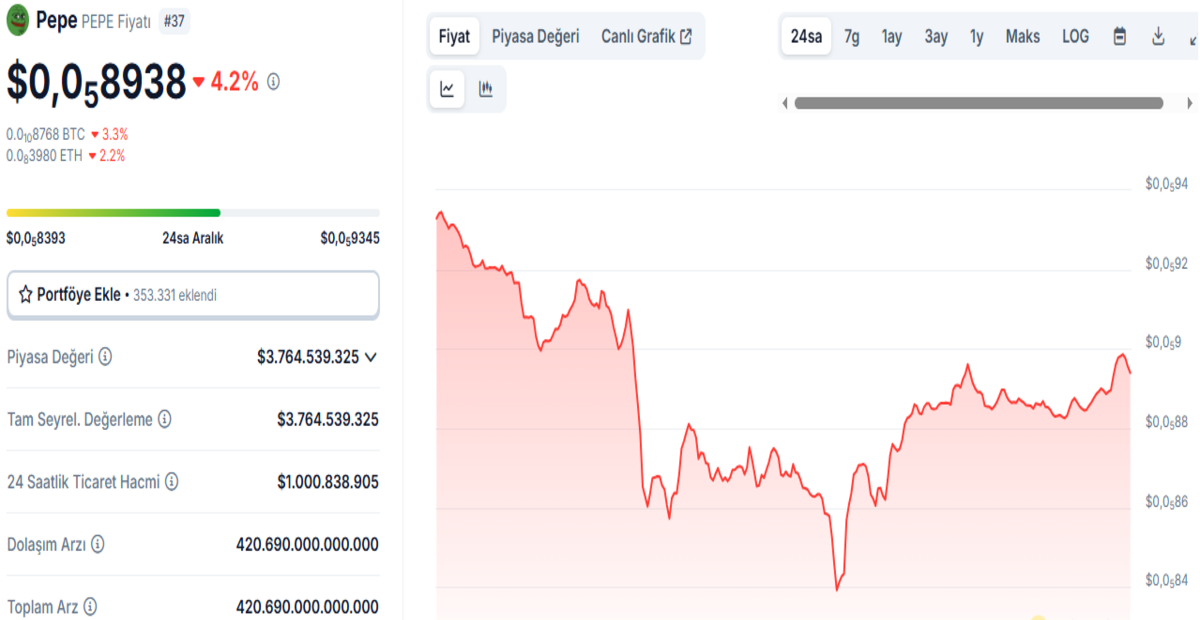This screenshot has height=620, width=1200.
Task: Click the left arrow of chart scrollbar
Action: 785,103
